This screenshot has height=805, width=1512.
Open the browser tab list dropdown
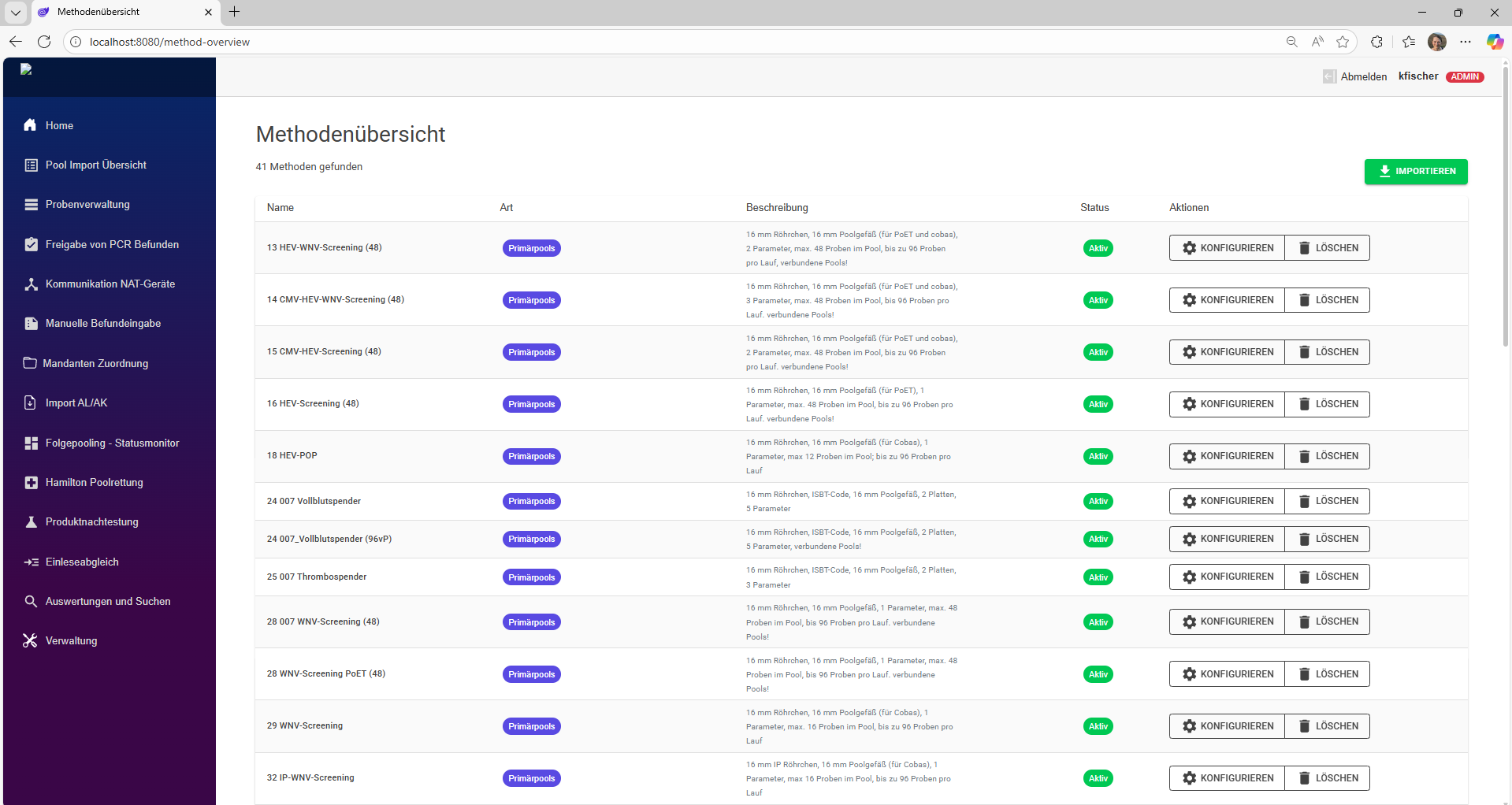[16, 13]
